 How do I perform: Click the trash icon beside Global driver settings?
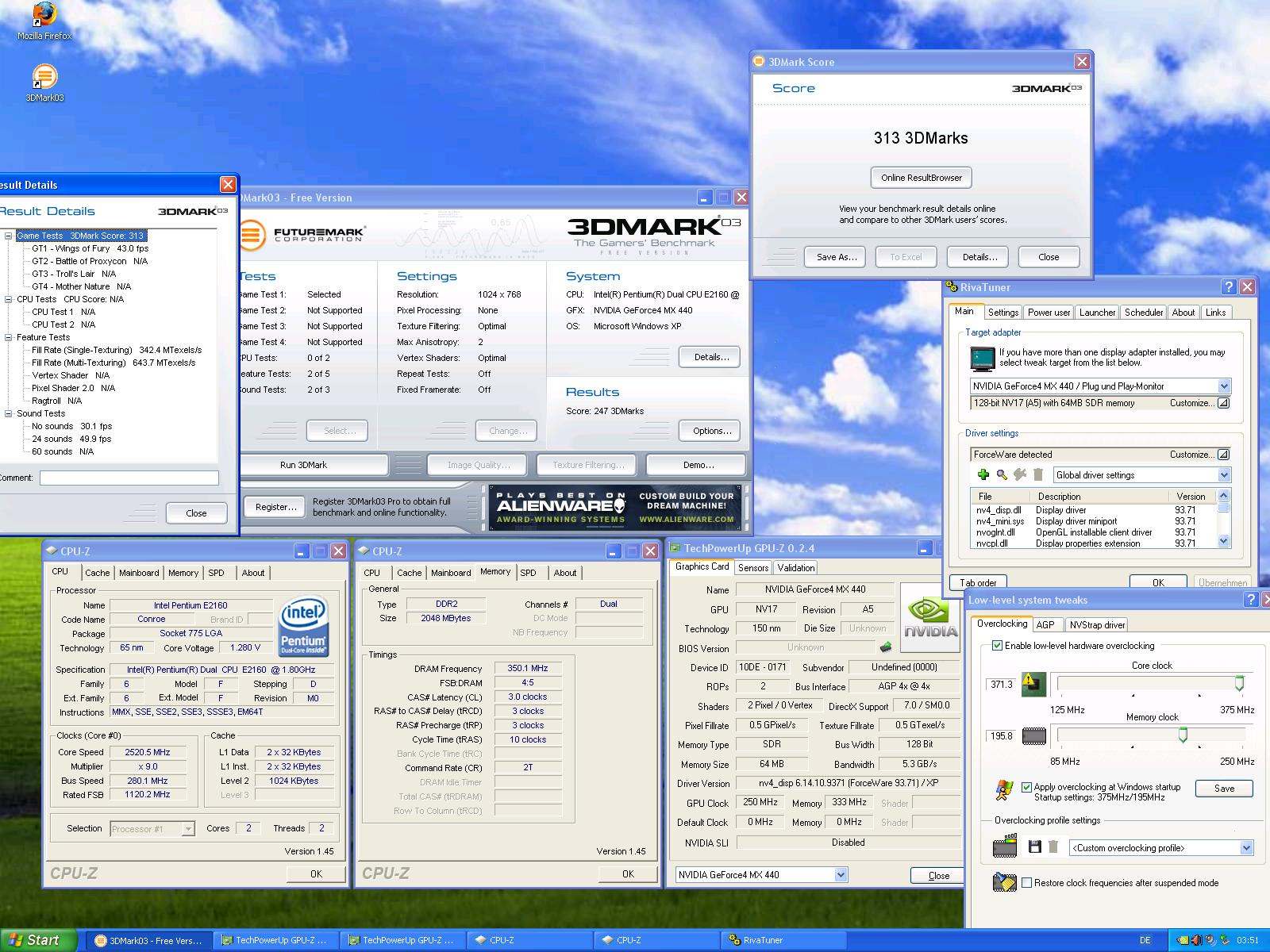coord(1037,474)
